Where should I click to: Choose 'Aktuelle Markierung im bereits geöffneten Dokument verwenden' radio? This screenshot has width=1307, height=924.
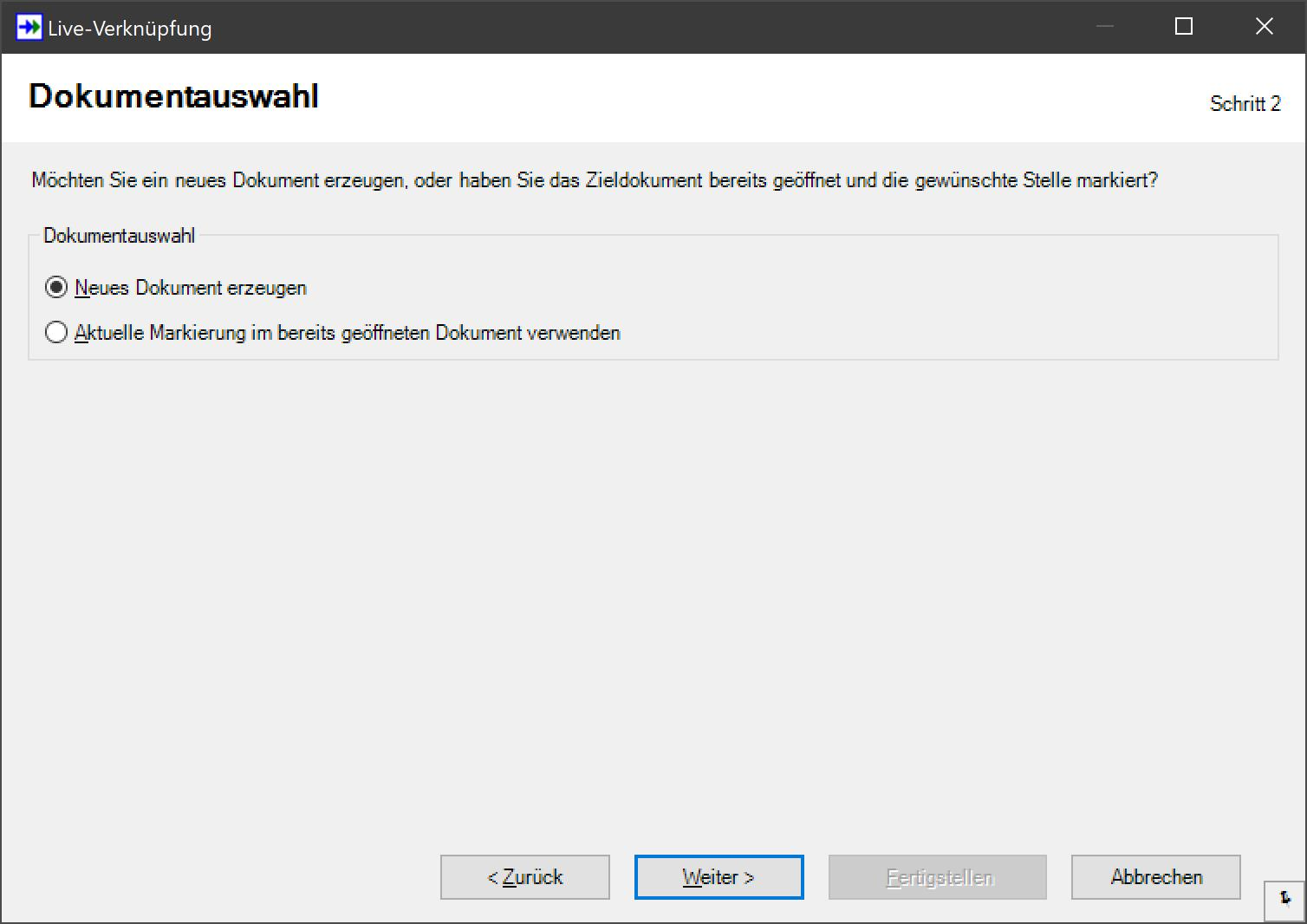tap(56, 333)
